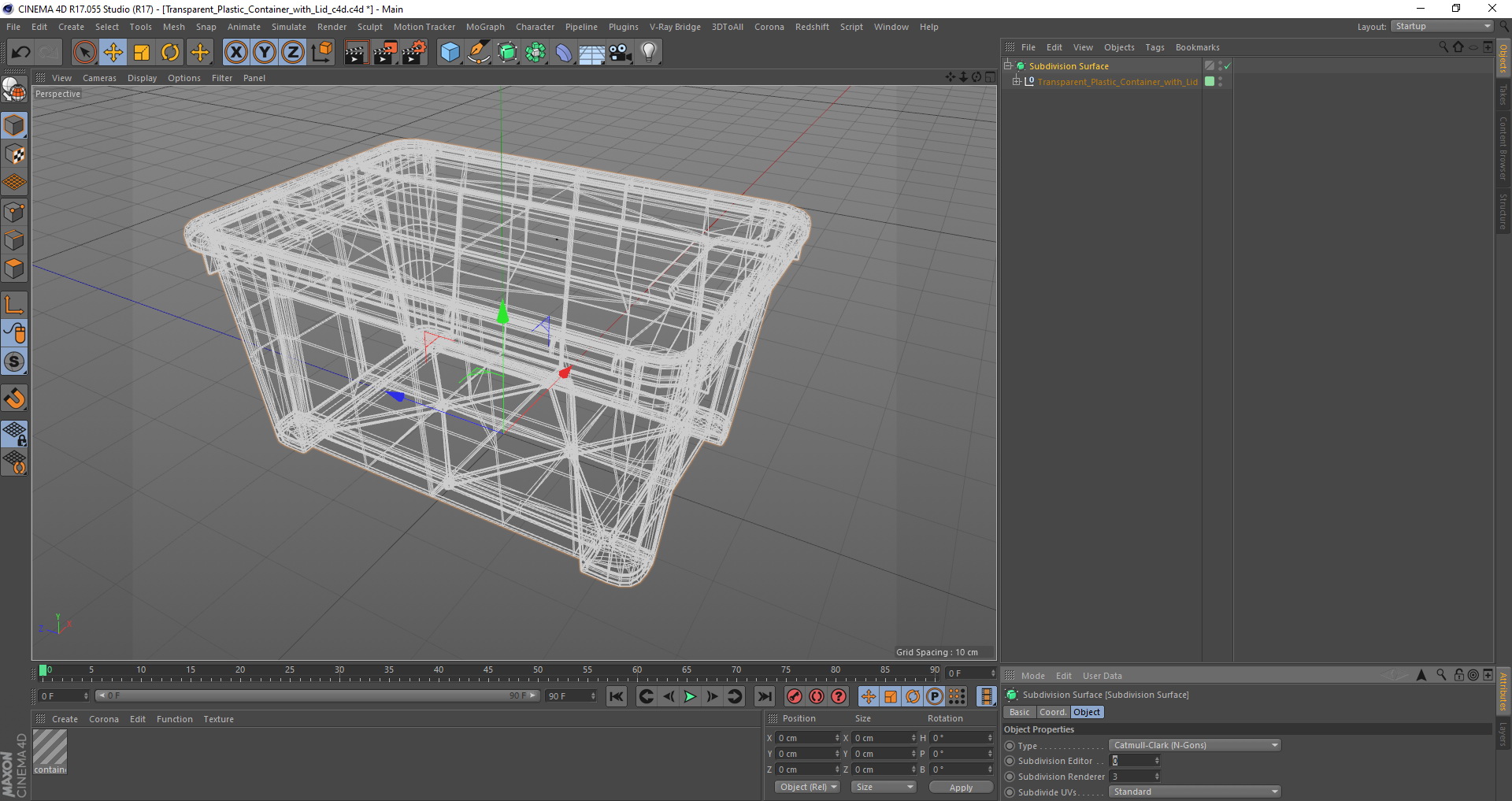Toggle Autokeying button
Image resolution: width=1512 pixels, height=801 pixels.
[817, 696]
